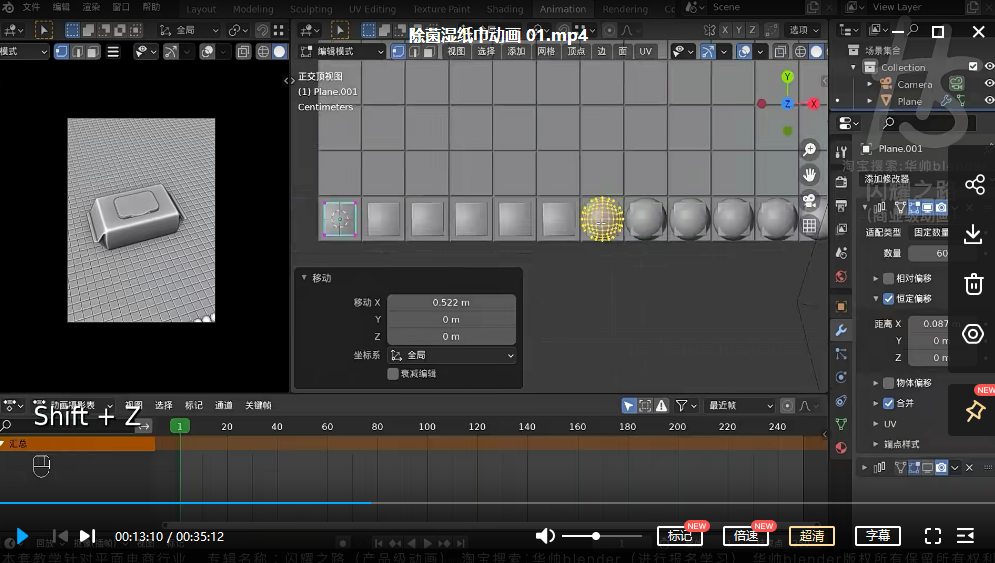Click the share icon on video sidebar
Screen dimensions: 995x563
coord(973,185)
